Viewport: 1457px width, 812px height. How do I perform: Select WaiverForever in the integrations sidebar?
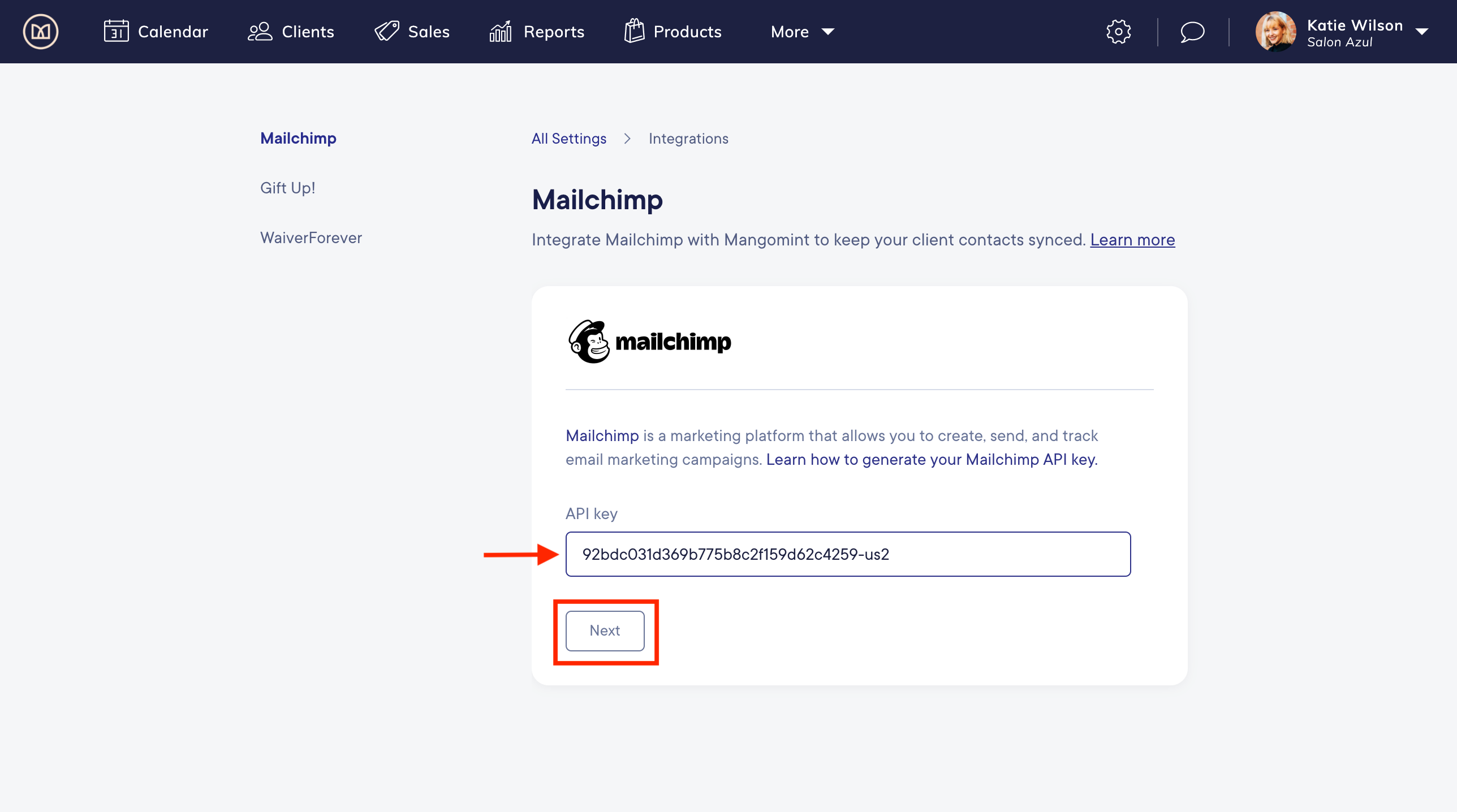point(311,237)
